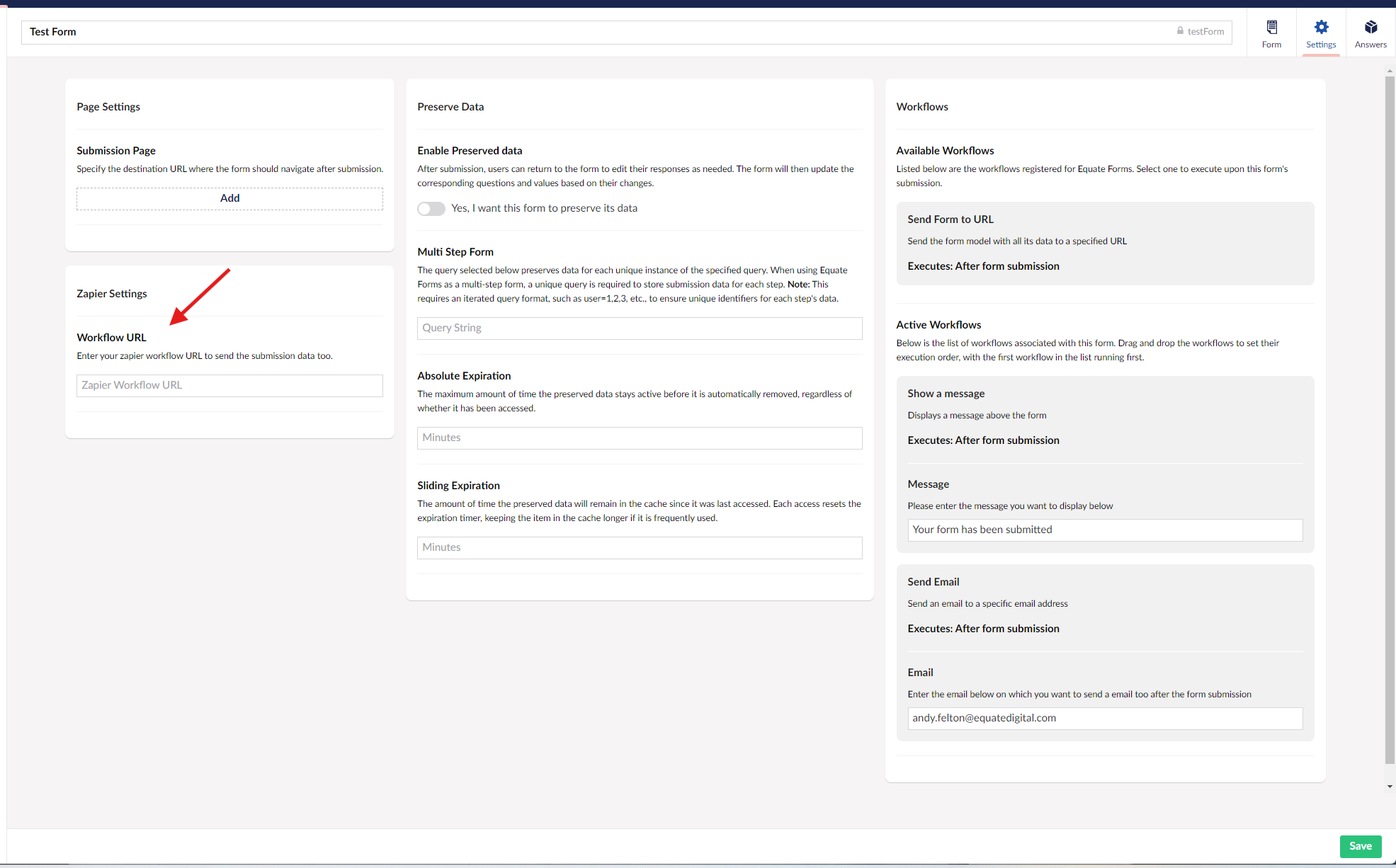This screenshot has width=1396, height=868.
Task: Edit the workflow message text field
Action: tap(1104, 530)
